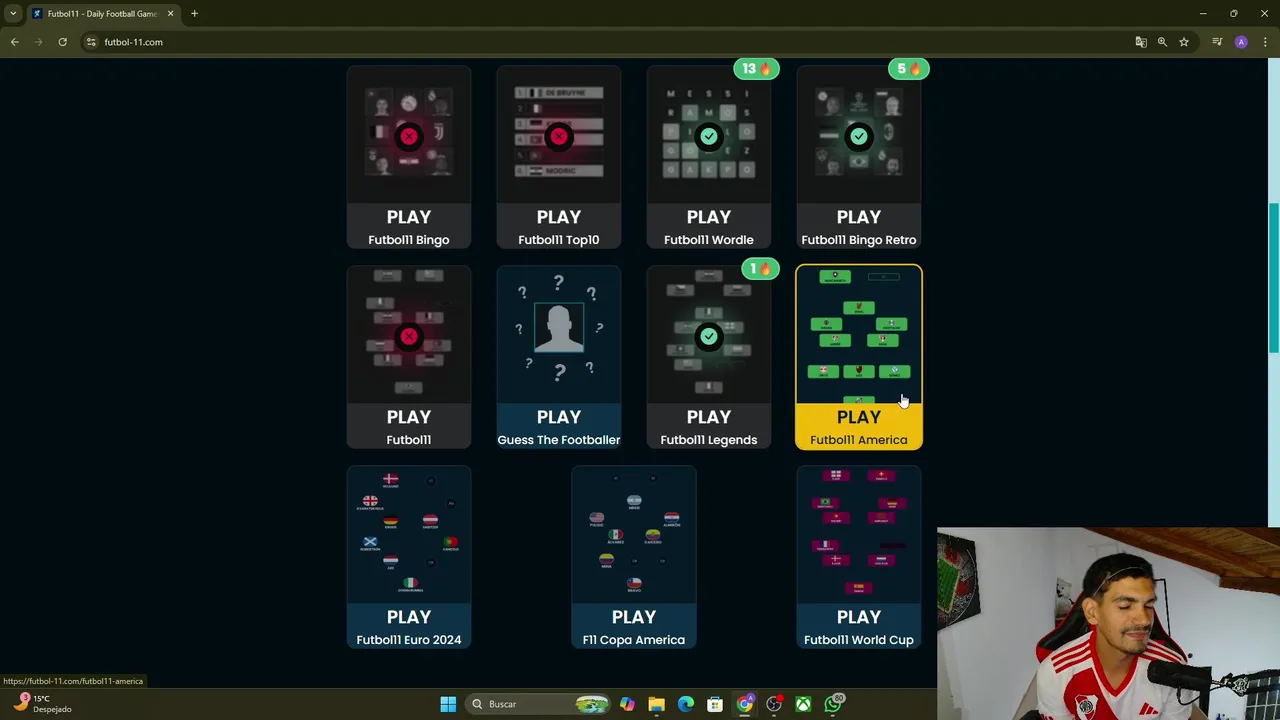Switch to Chrome in the taskbar
This screenshot has height=720, width=1280.
click(x=745, y=704)
